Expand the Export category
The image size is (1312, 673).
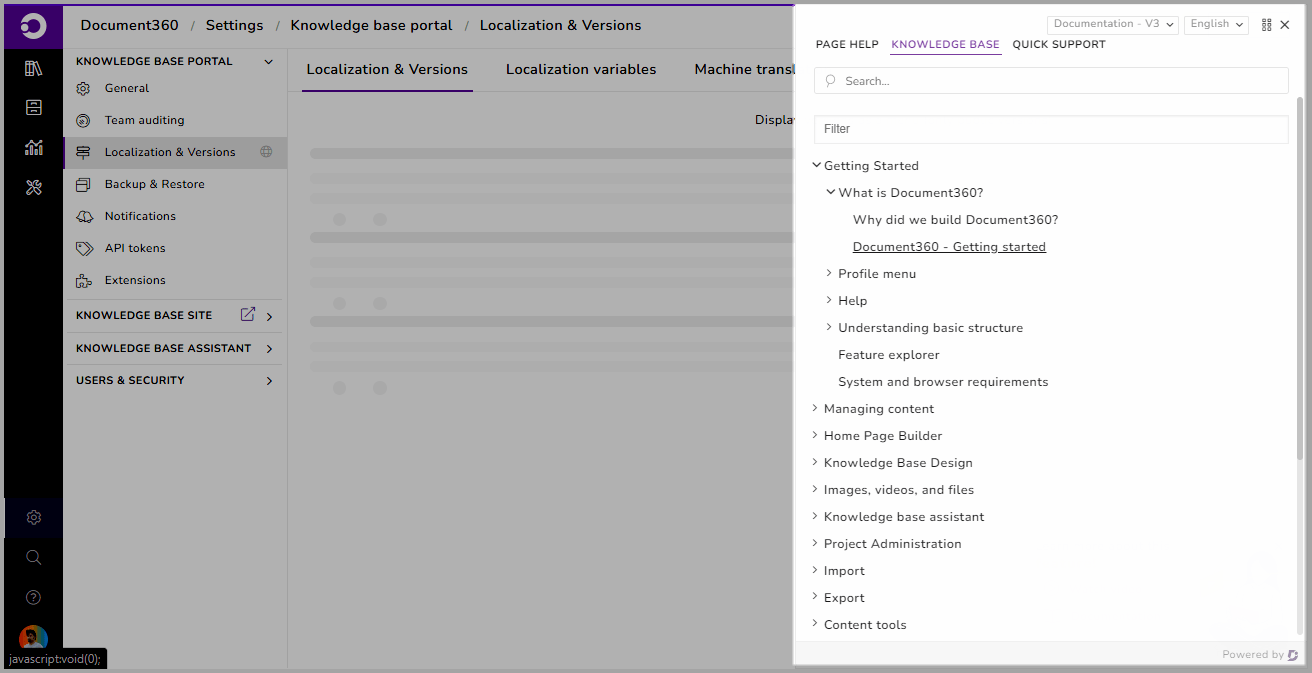[x=815, y=597]
